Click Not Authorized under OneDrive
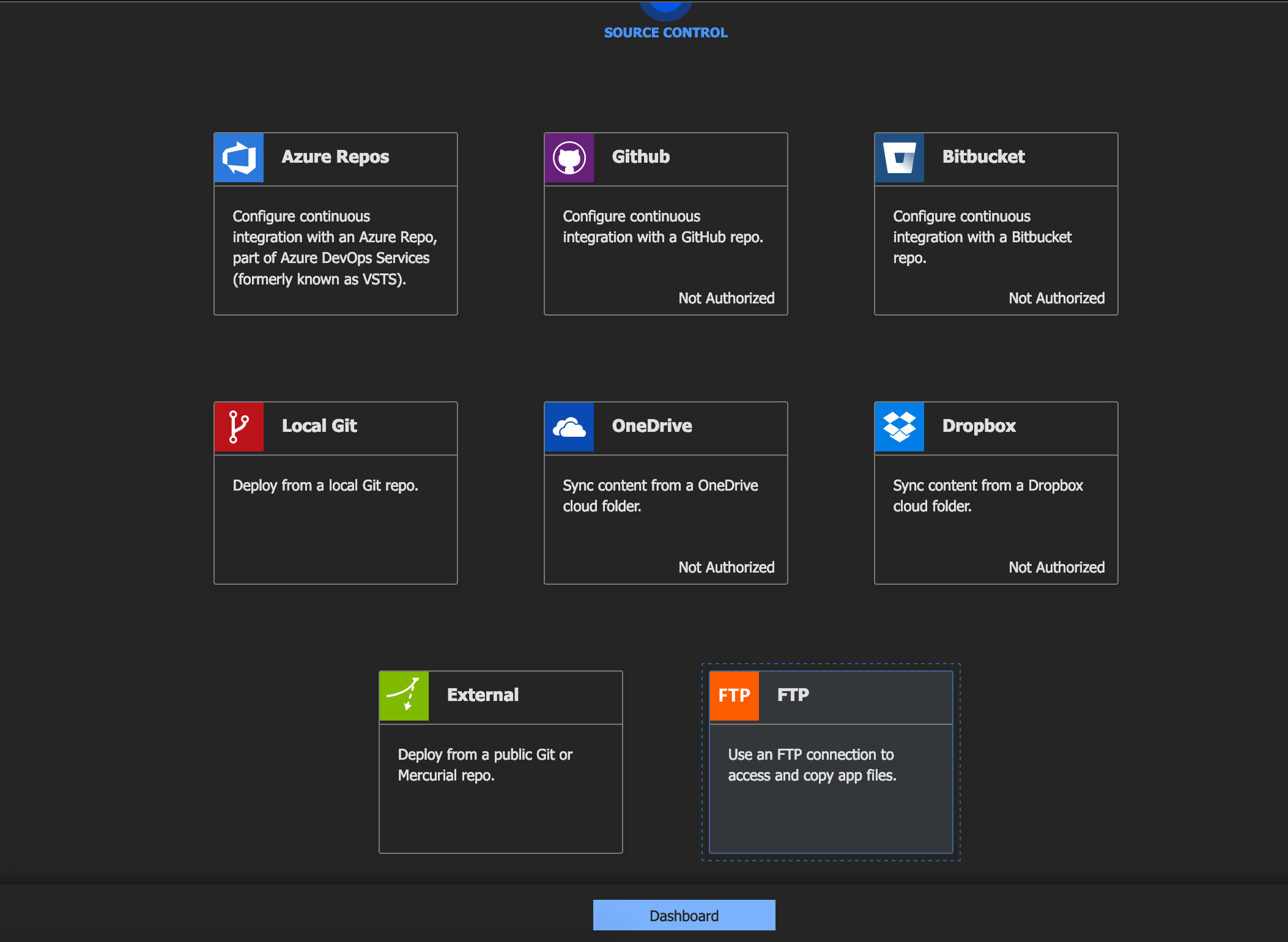1288x942 pixels. coord(727,567)
